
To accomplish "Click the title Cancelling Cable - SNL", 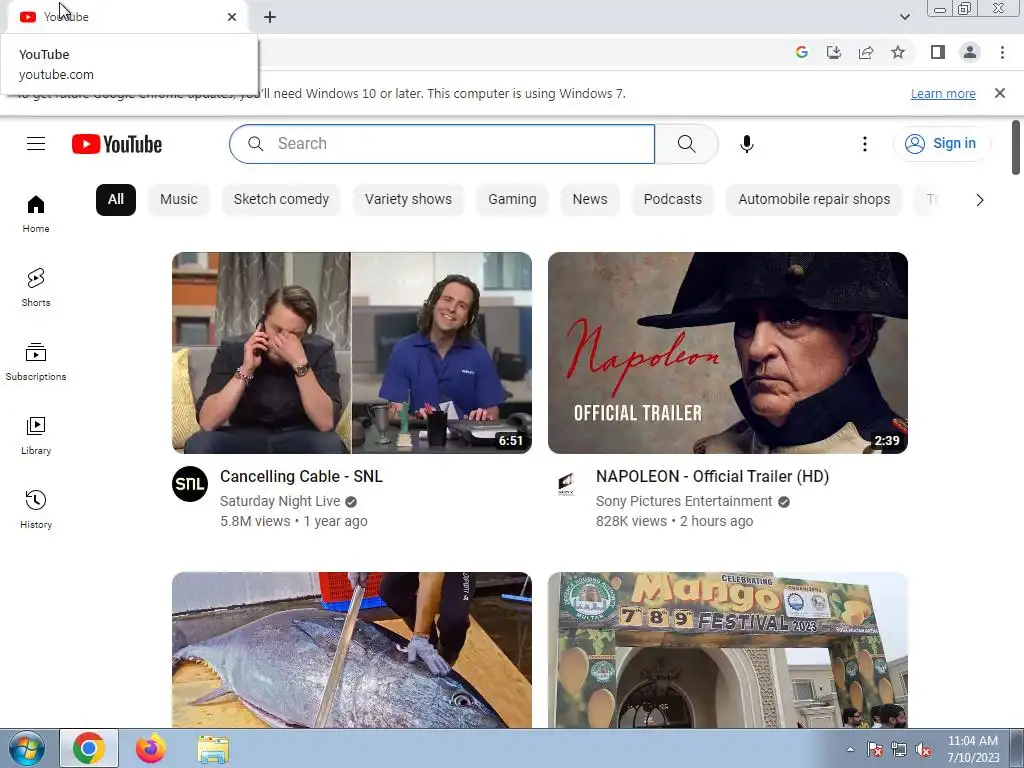I will click(301, 476).
